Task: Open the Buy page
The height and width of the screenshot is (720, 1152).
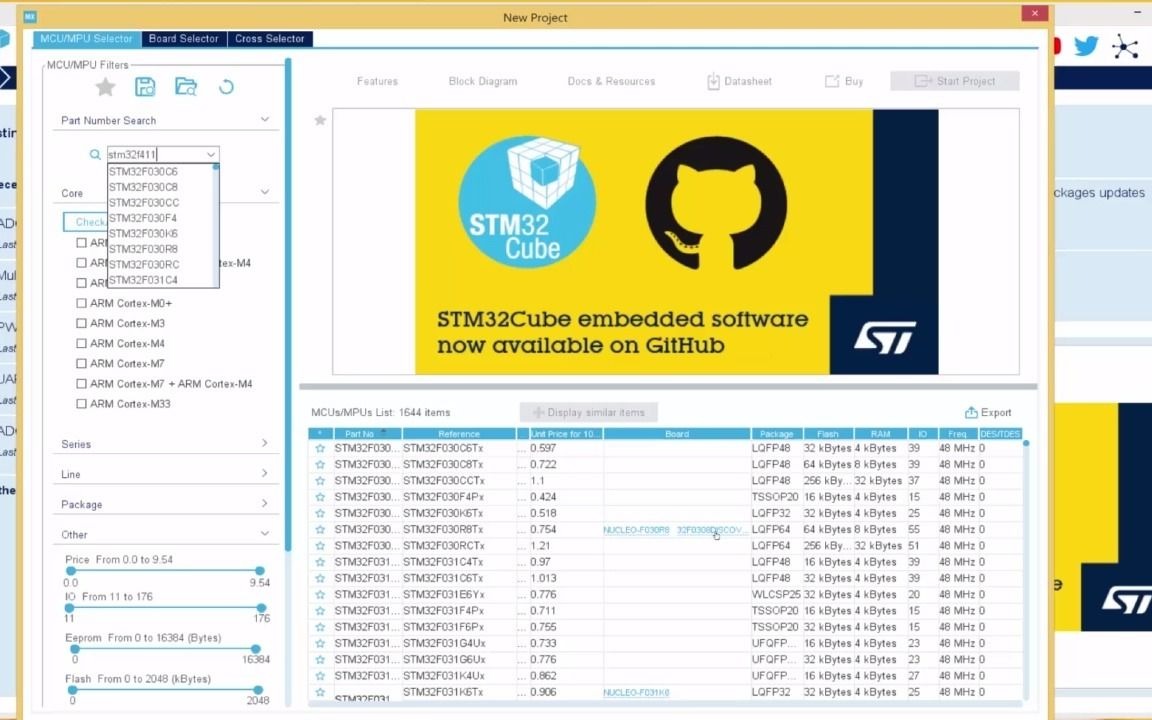Action: tap(843, 81)
